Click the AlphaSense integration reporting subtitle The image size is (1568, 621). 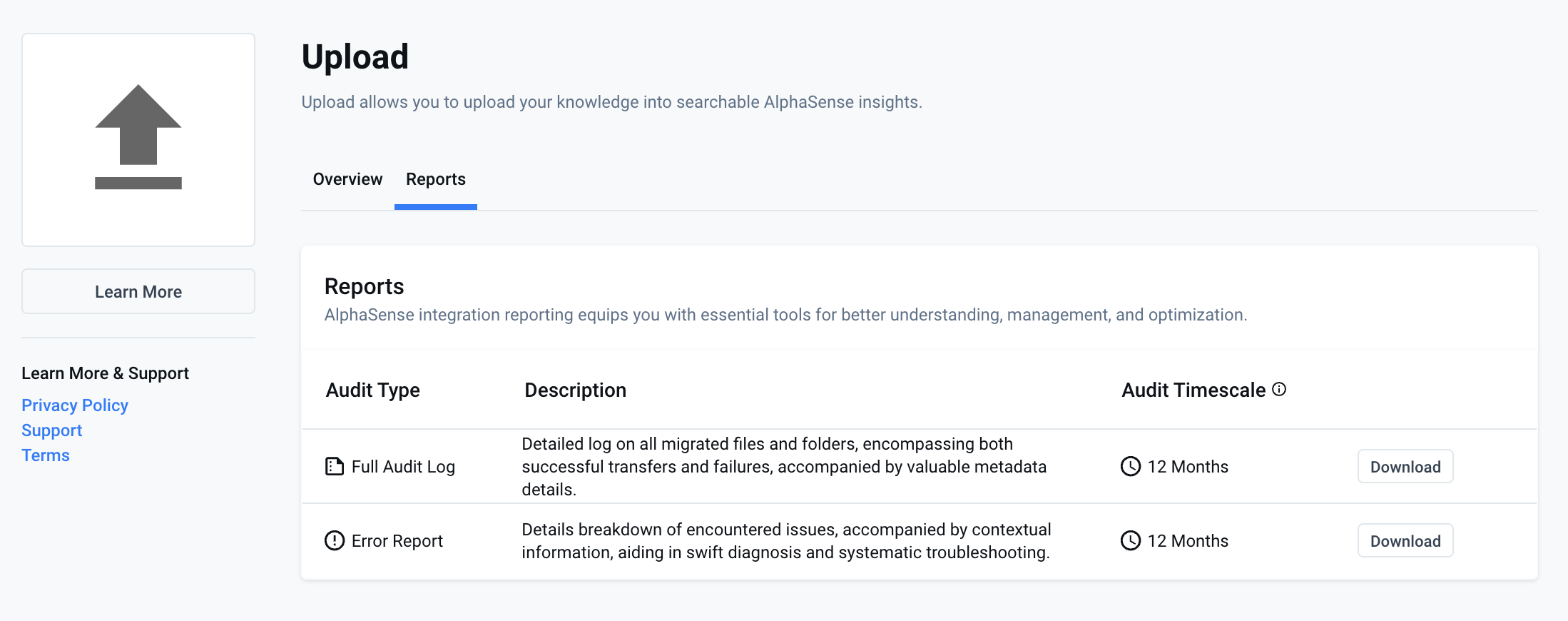click(785, 315)
